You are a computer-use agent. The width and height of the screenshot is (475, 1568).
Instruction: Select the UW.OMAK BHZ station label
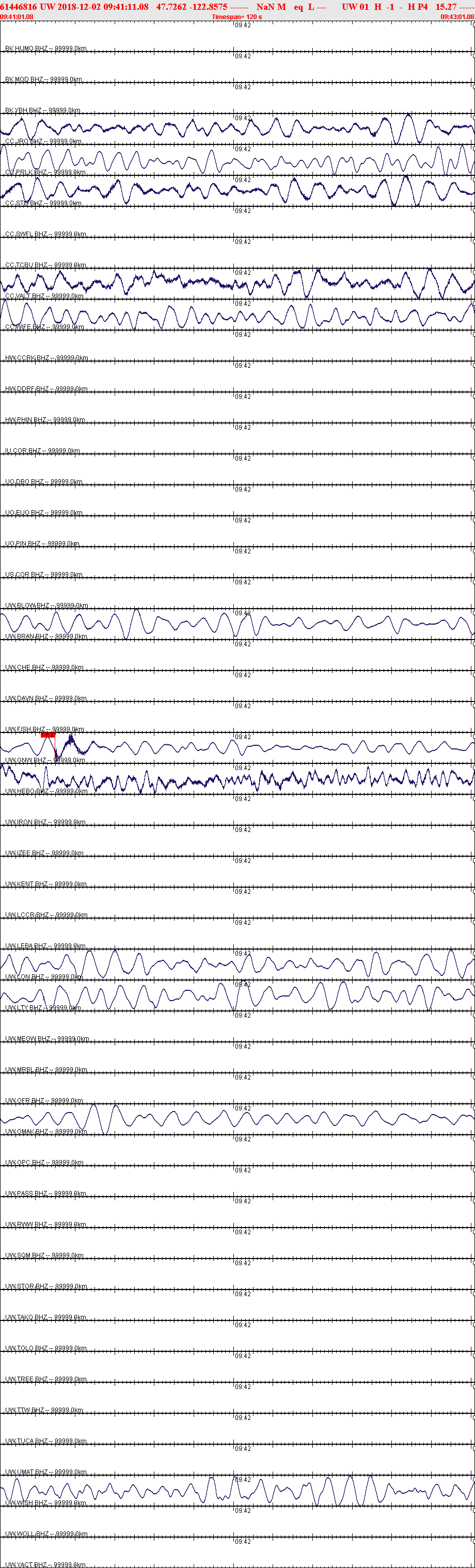[x=26, y=1132]
